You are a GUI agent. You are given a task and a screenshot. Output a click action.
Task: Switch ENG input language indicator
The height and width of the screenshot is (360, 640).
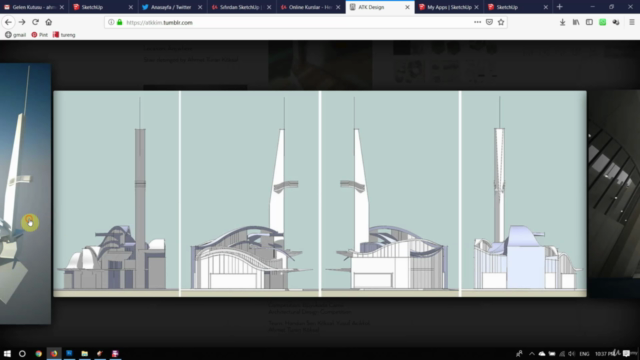tap(584, 353)
